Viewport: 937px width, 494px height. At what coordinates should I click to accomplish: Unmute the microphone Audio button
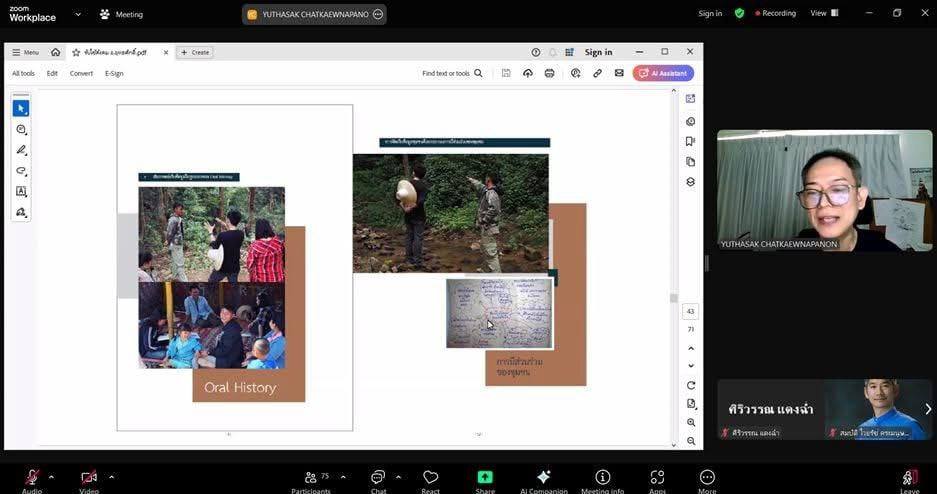(32, 478)
